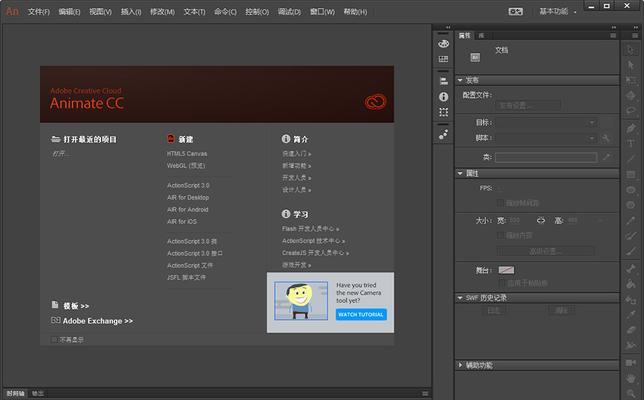Open the Swatches panel icon
The width and height of the screenshot is (644, 400).
[x=443, y=59]
